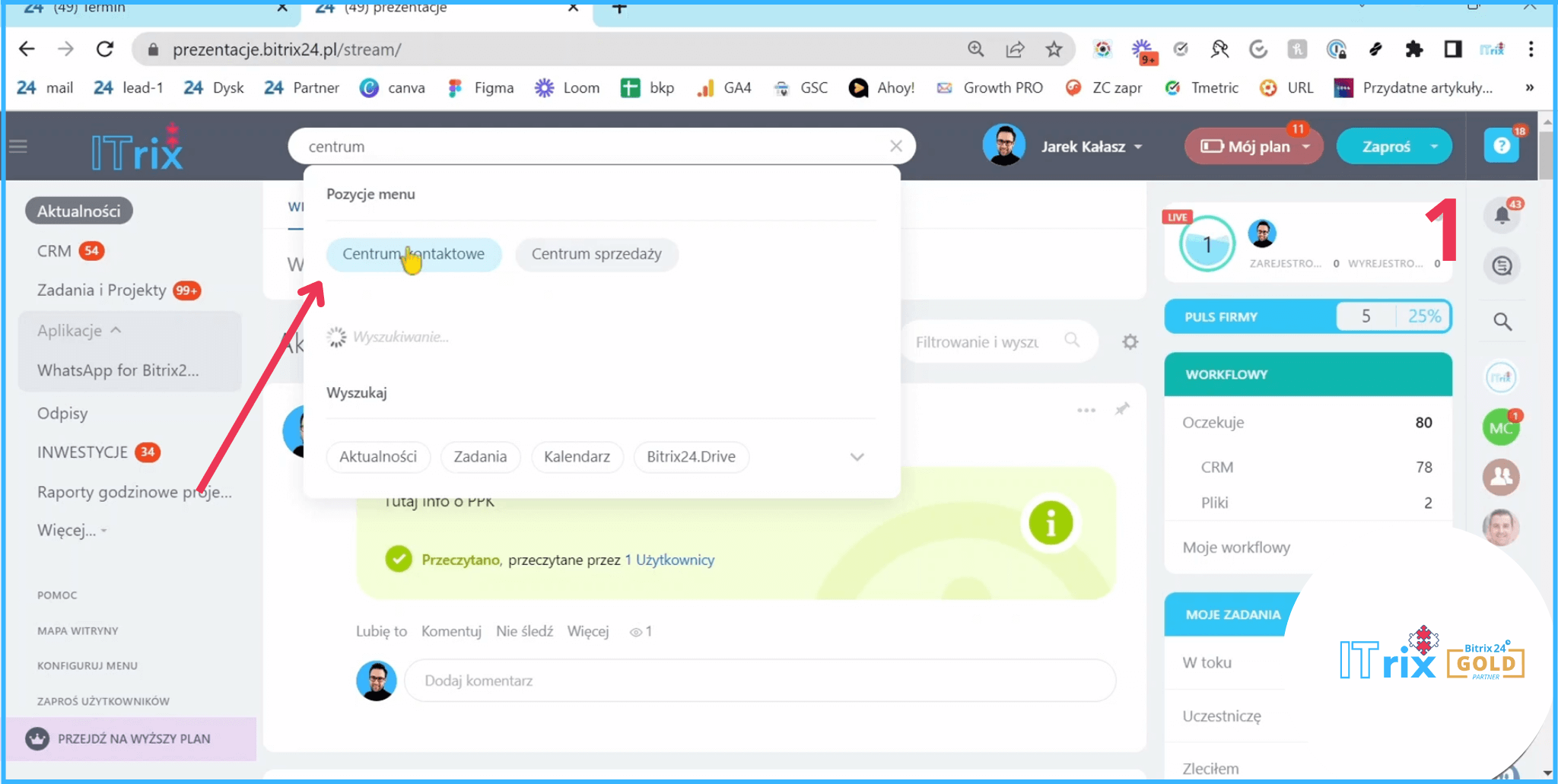Open the notifications bell icon
This screenshot has height=784, width=1558.
(x=1502, y=216)
